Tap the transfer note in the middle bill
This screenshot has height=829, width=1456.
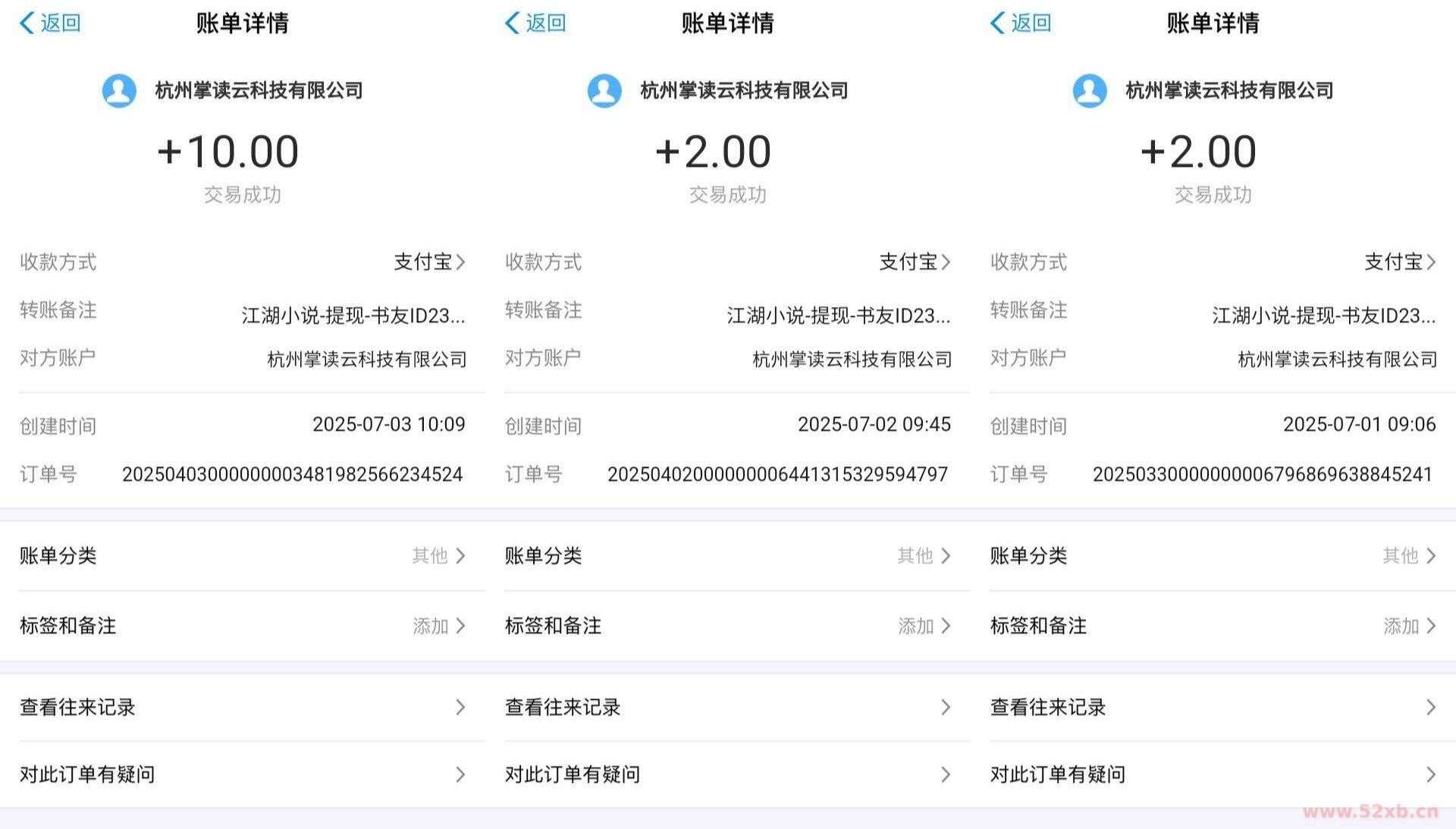pos(838,316)
